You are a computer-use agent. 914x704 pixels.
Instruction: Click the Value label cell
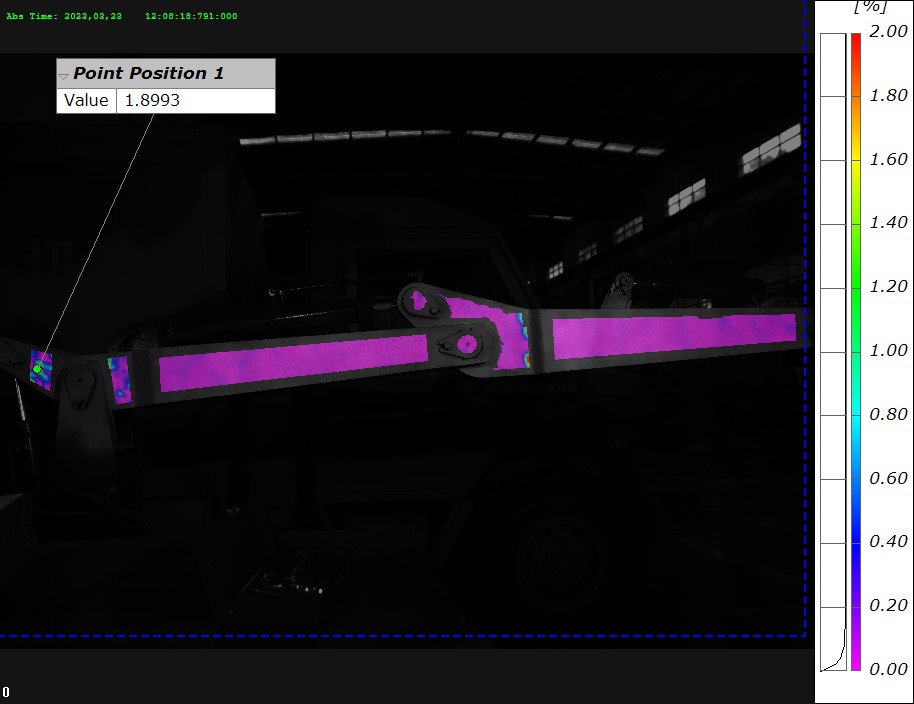coord(86,101)
